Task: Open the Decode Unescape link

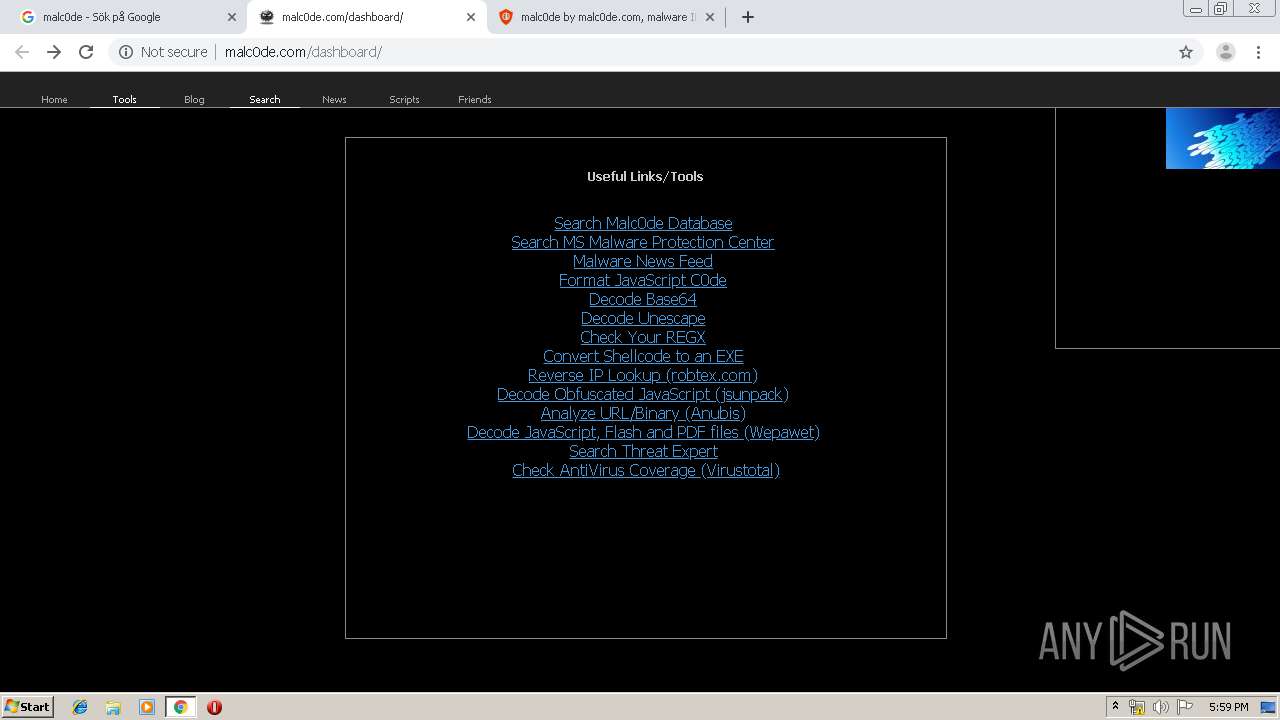Action: pyautogui.click(x=643, y=318)
